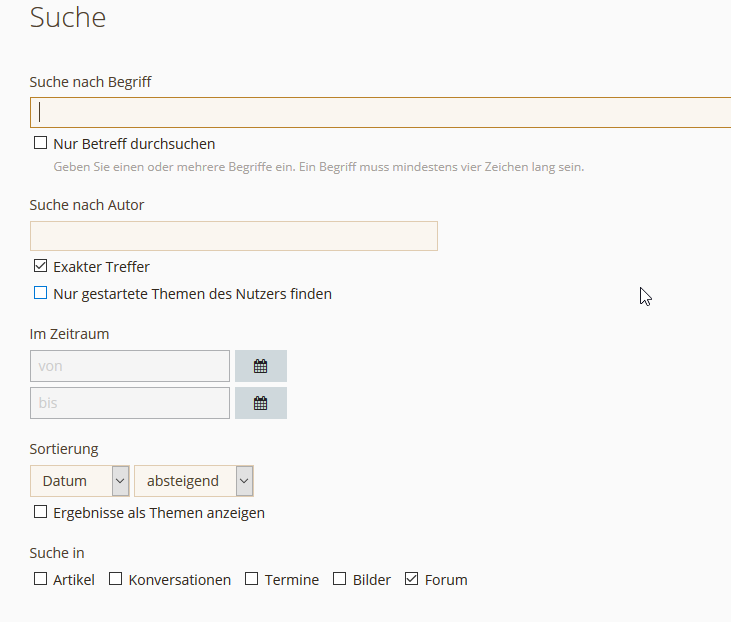
Task: Open the calendar picker for the 'von' date
Action: (260, 366)
